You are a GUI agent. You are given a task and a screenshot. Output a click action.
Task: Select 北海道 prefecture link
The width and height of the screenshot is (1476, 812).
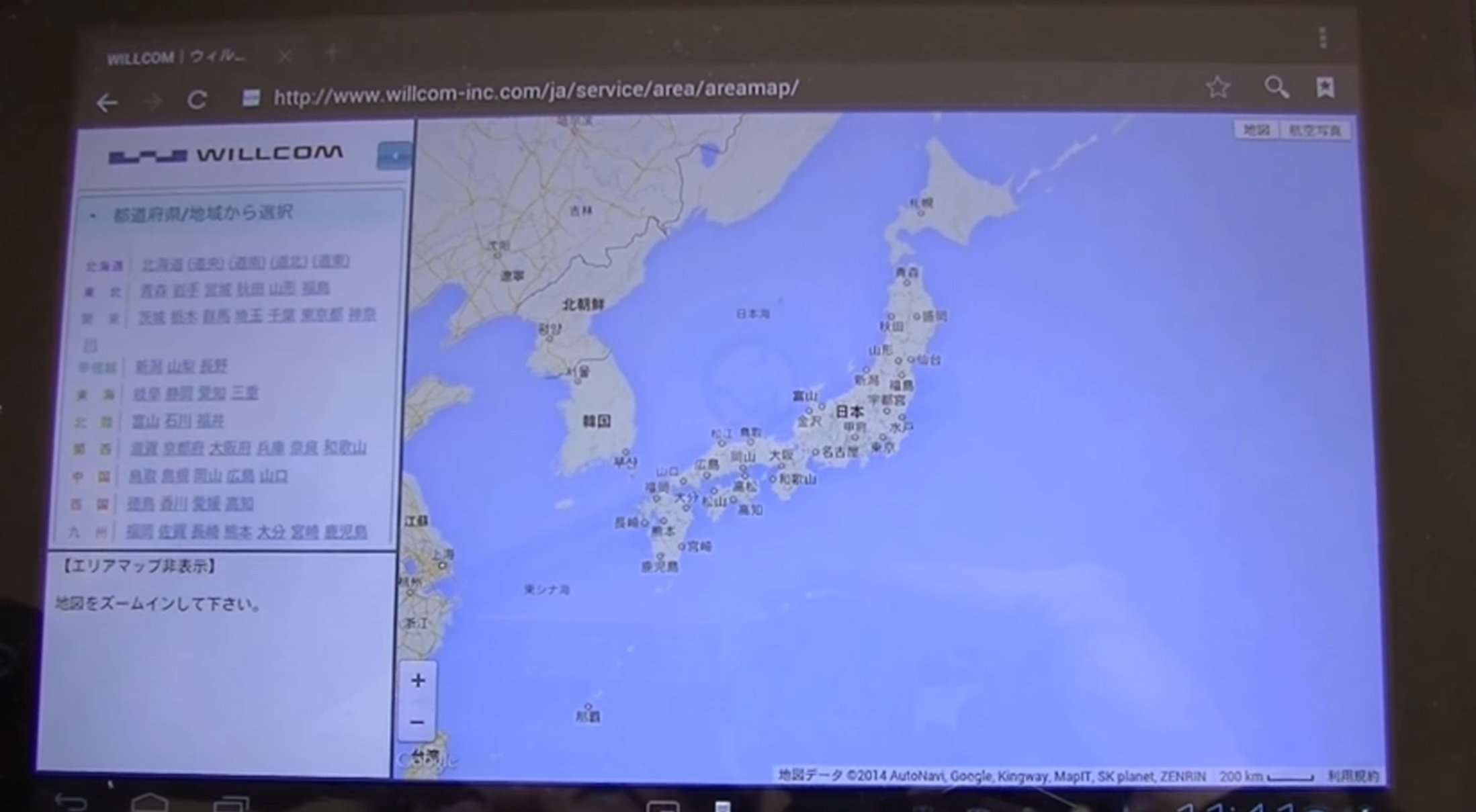162,264
